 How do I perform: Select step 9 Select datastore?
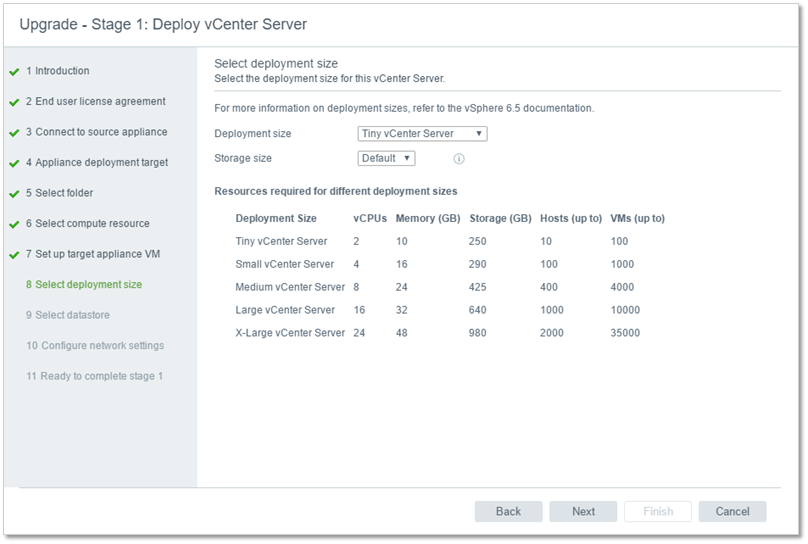[68, 315]
